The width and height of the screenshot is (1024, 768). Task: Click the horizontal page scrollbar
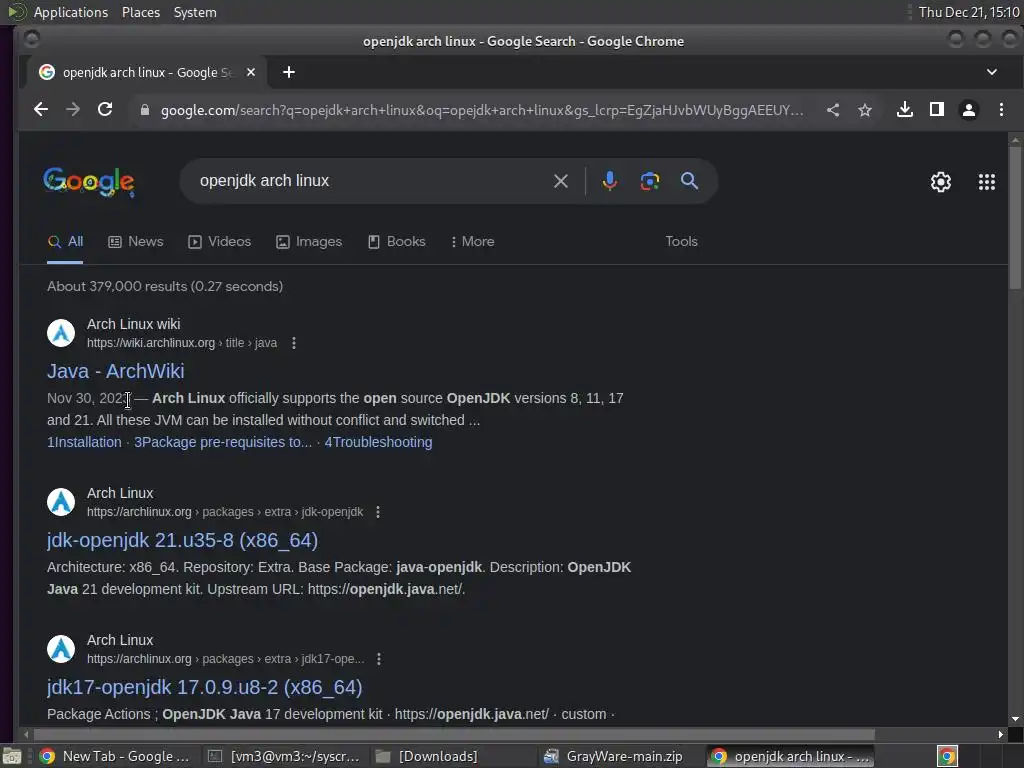(453, 734)
